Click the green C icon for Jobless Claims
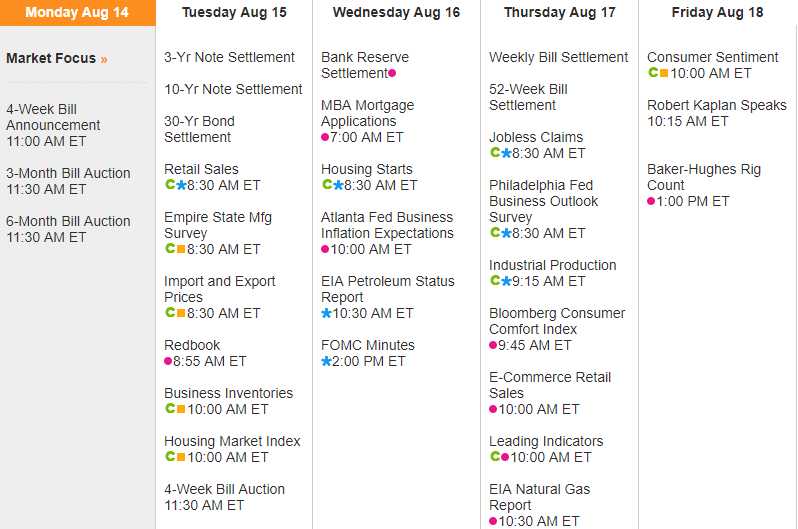 (494, 153)
